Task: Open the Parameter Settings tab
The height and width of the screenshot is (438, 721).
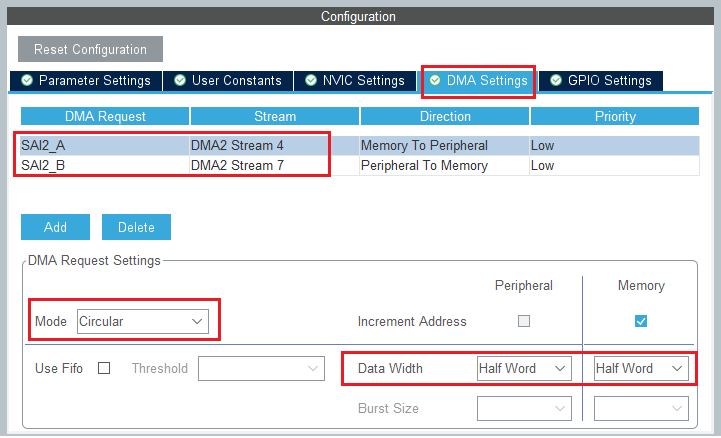Action: 86,81
